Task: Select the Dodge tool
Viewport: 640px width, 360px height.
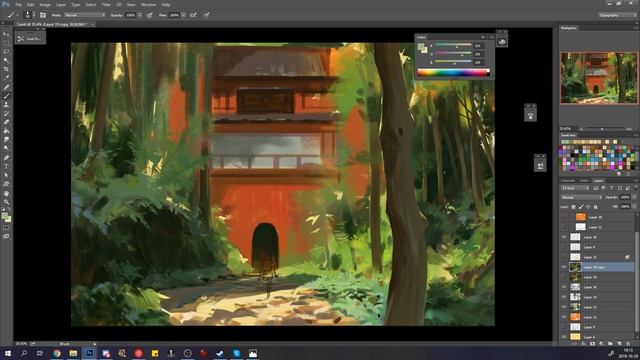Action: (6, 149)
